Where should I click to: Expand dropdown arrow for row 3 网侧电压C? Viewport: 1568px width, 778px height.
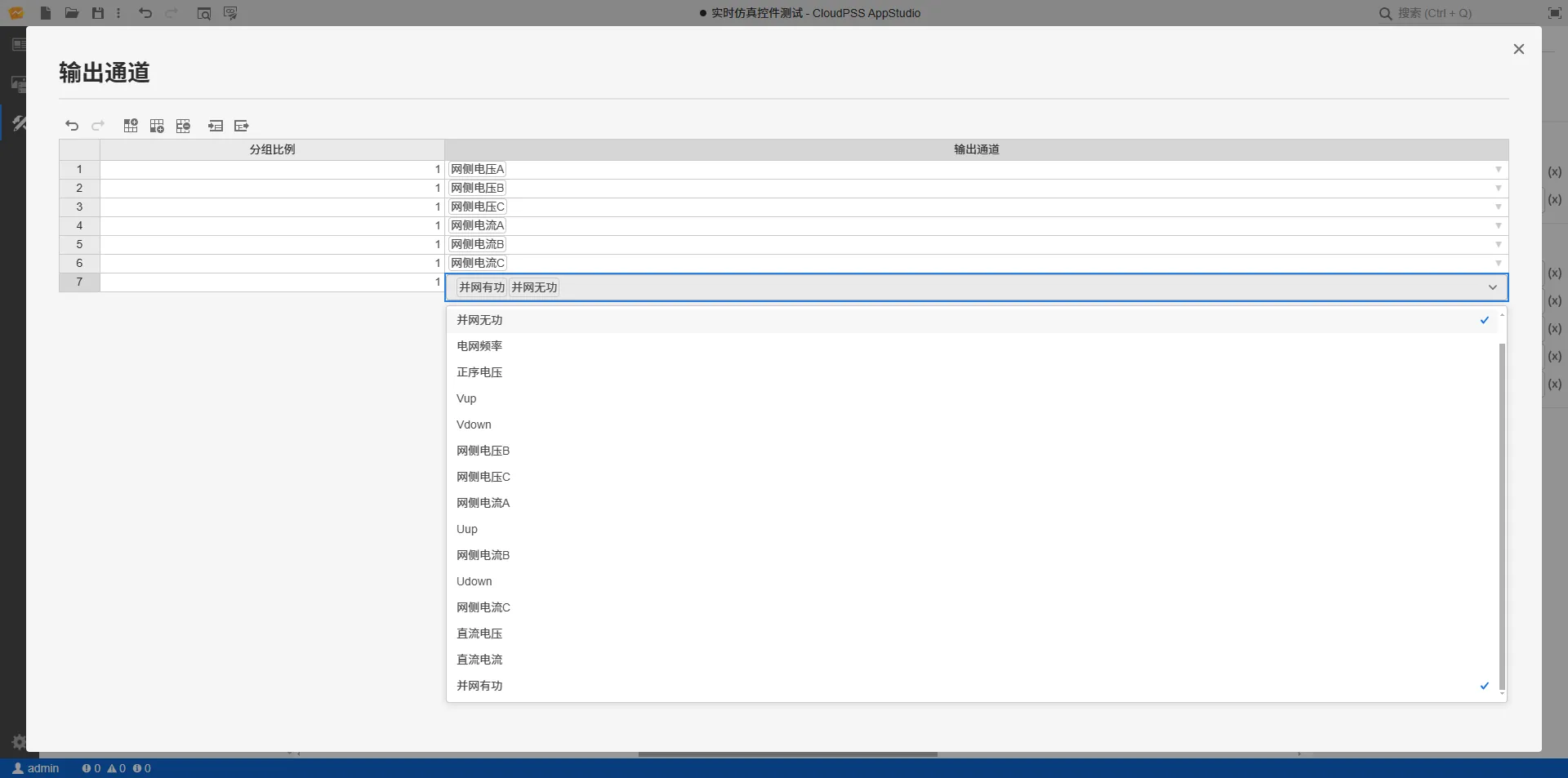[x=1499, y=207]
